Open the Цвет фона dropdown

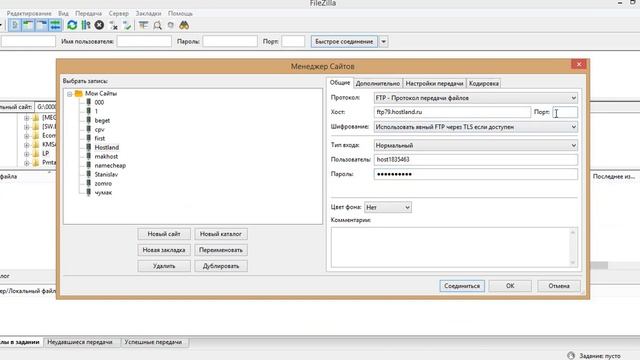pos(387,207)
